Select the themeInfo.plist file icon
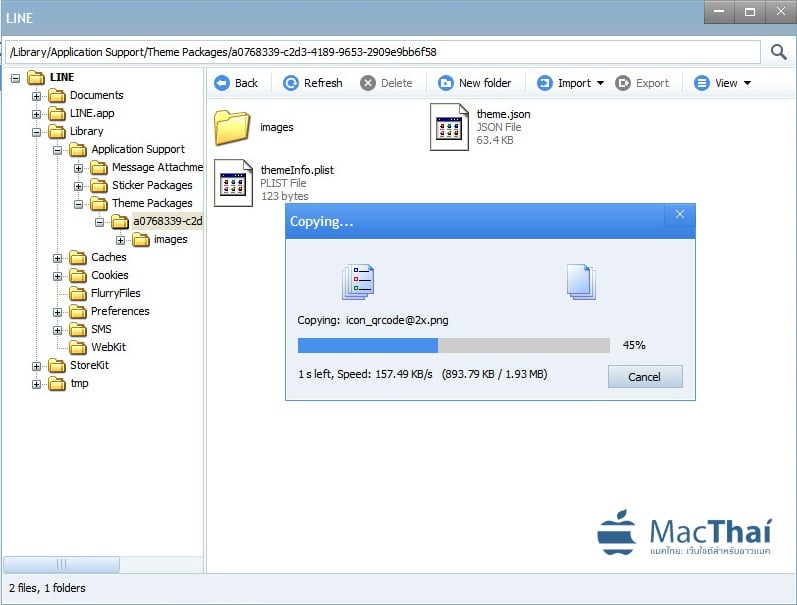 click(x=233, y=183)
